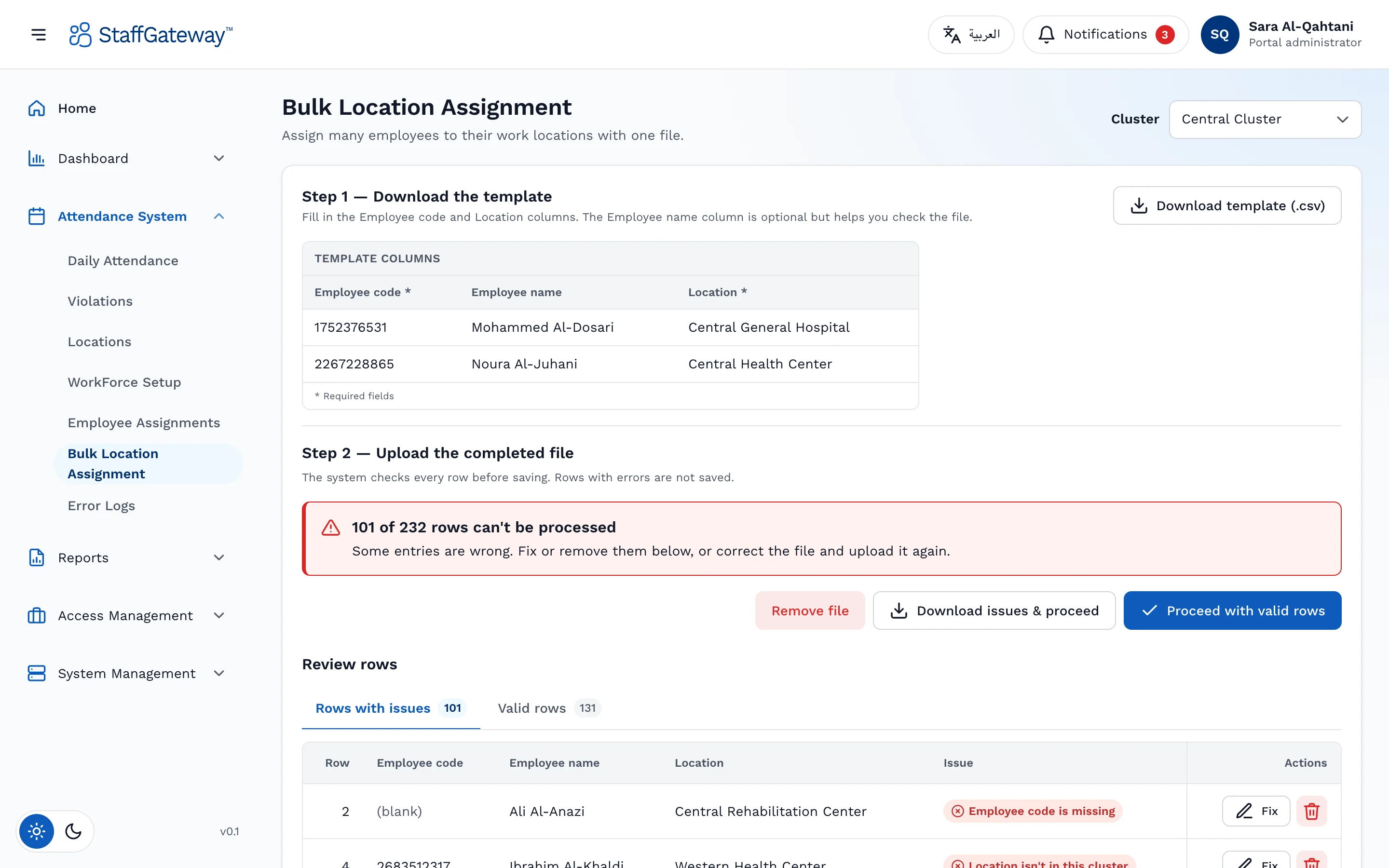Click the red notification count badge

1165,34
